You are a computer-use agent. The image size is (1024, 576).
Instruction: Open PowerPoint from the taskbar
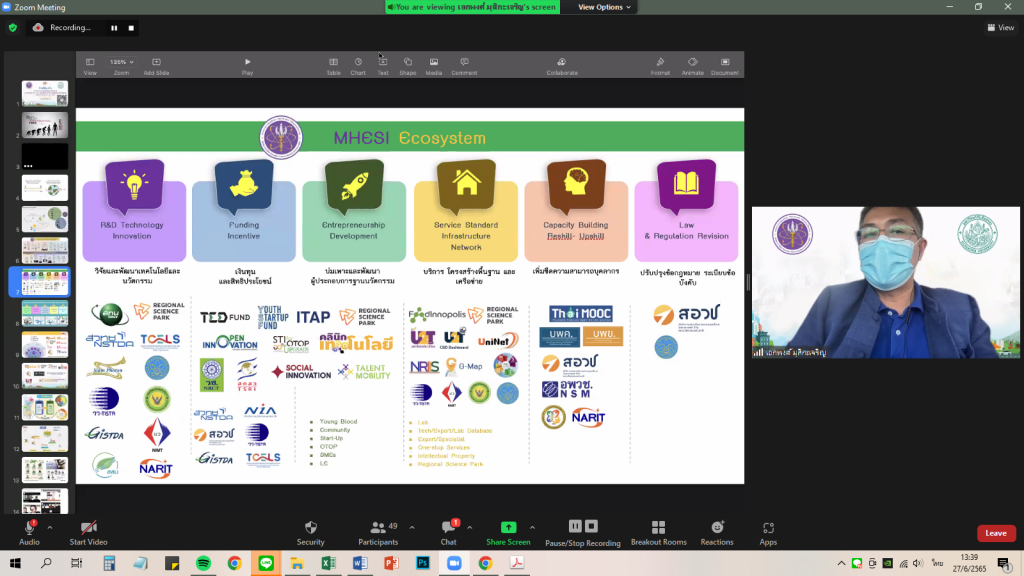[391, 563]
